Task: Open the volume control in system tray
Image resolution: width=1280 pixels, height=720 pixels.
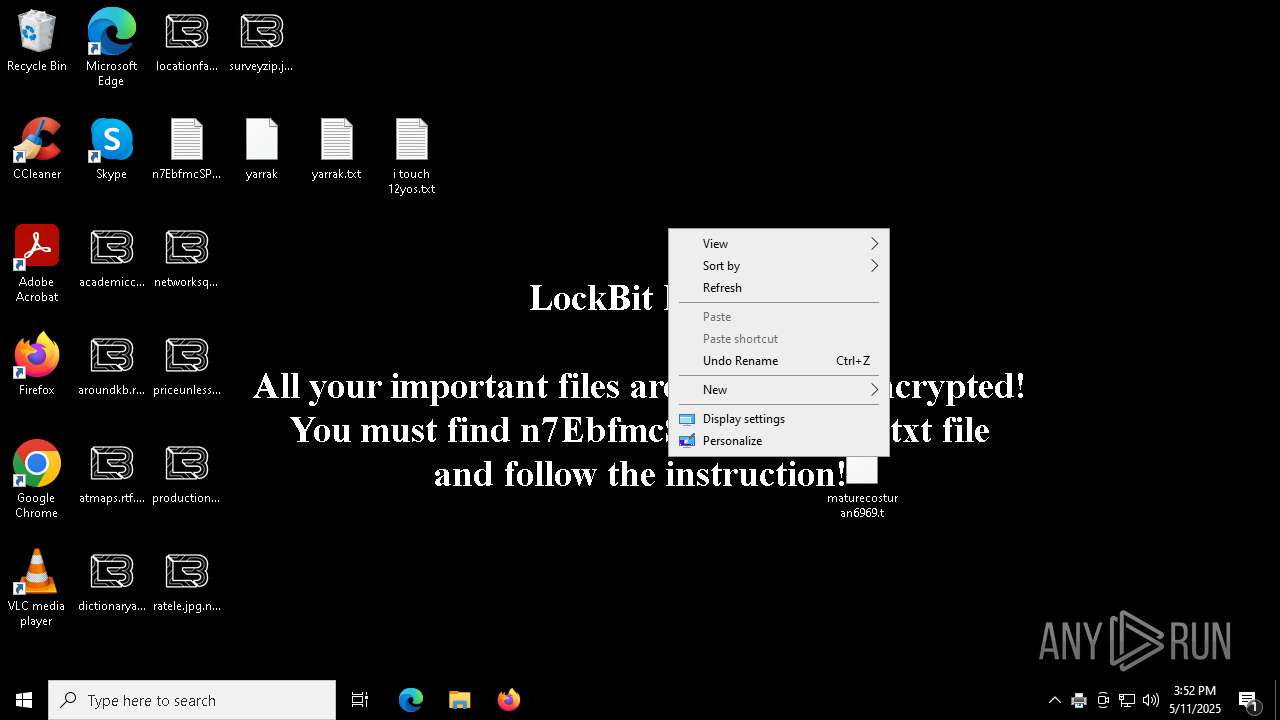Action: 1151,700
